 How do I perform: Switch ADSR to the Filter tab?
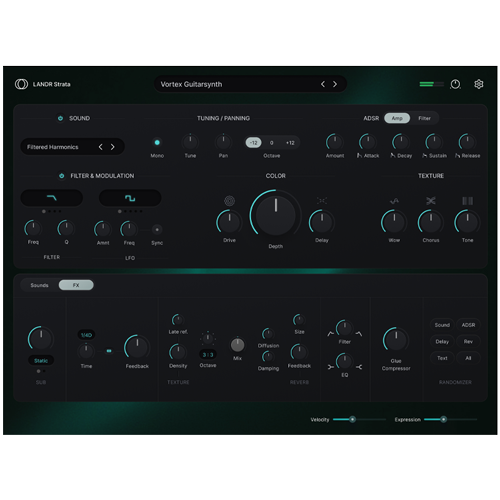(424, 118)
